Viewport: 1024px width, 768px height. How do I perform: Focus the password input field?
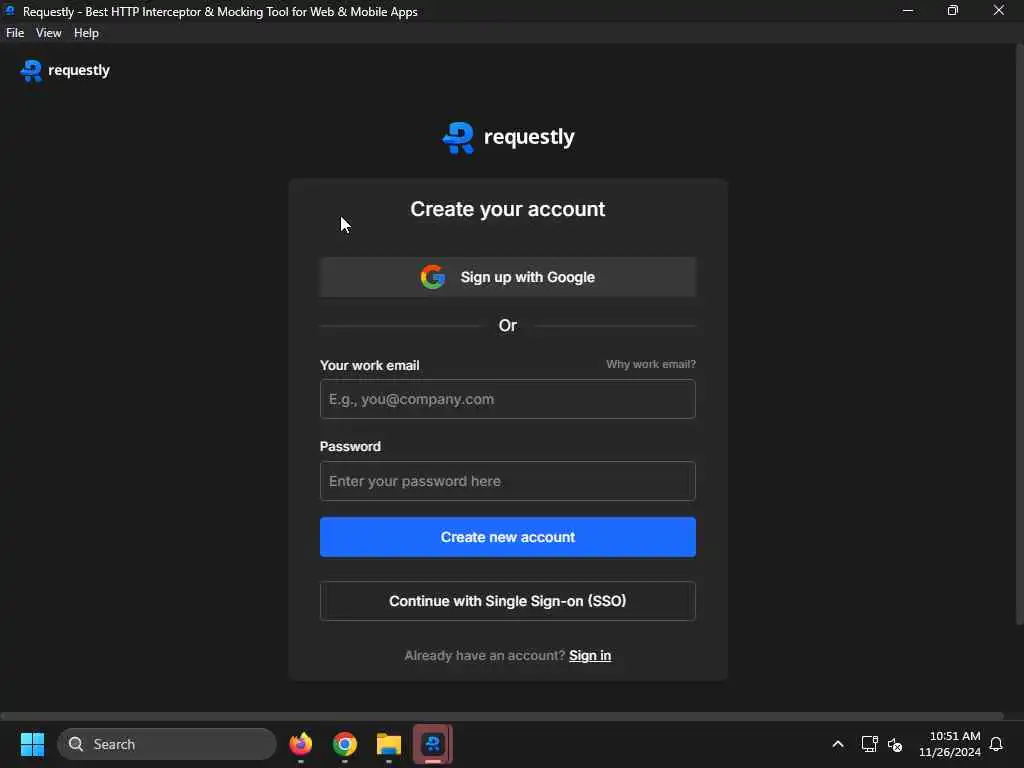[507, 481]
